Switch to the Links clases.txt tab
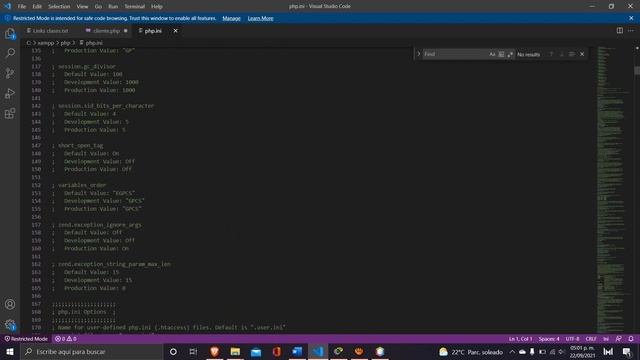 click(x=48, y=31)
